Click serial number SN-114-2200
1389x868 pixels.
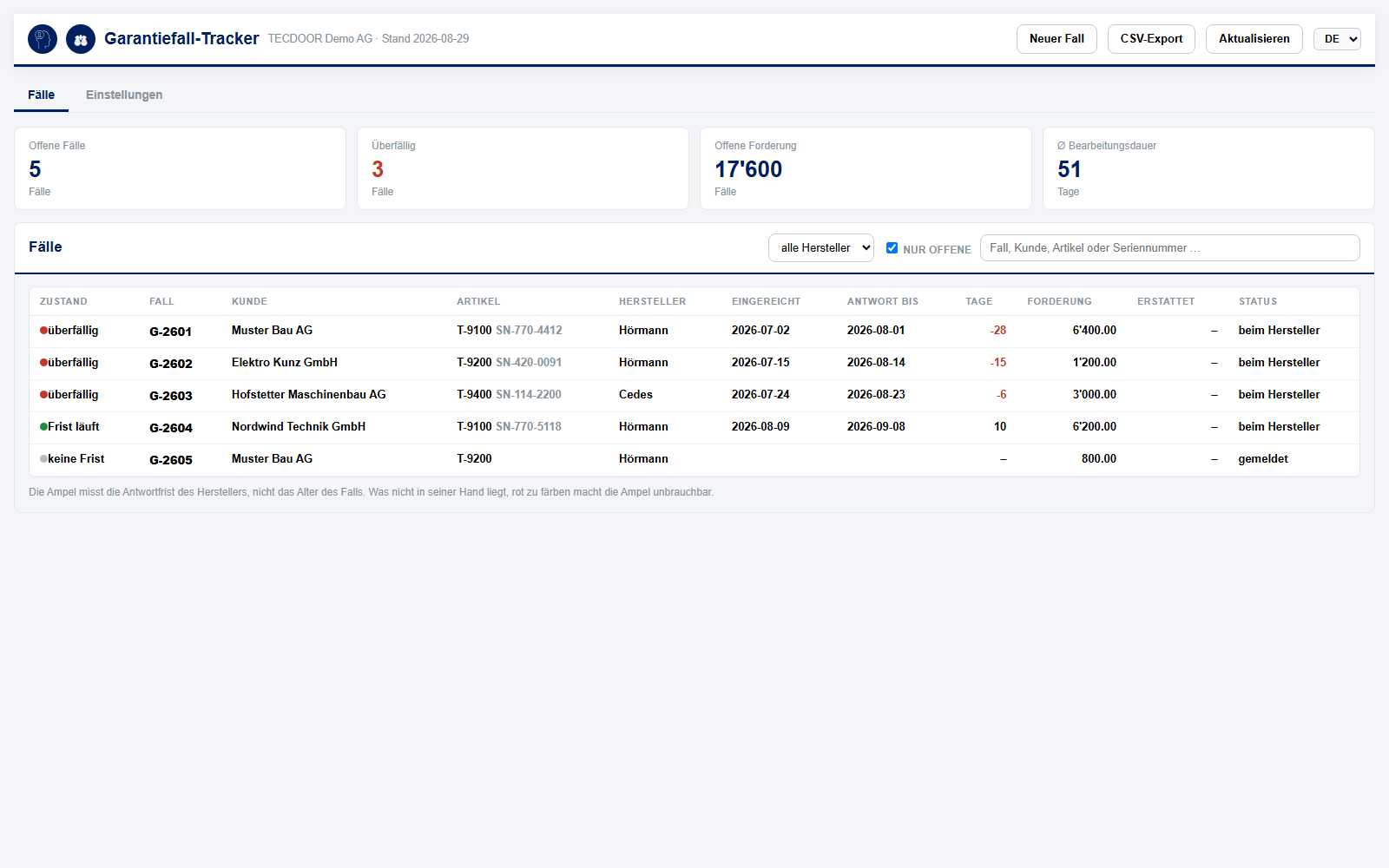(529, 395)
